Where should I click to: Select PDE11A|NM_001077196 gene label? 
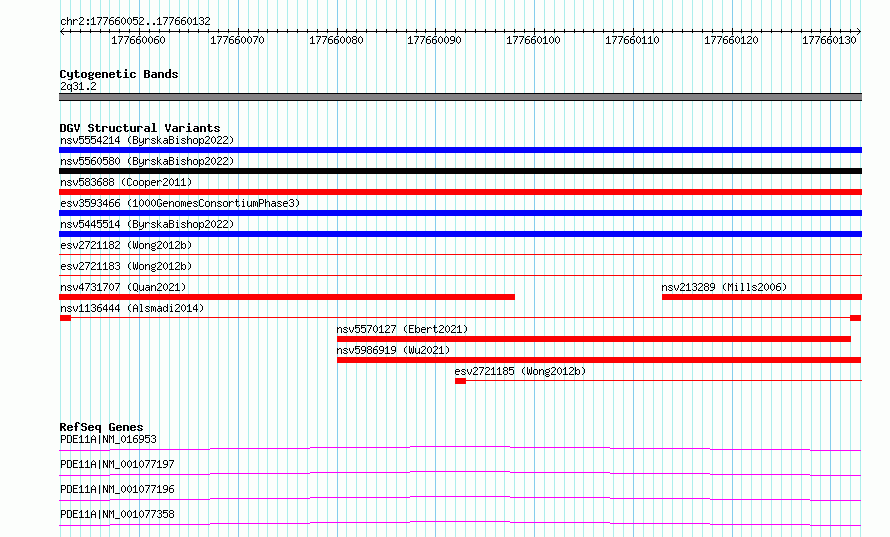coord(117,489)
